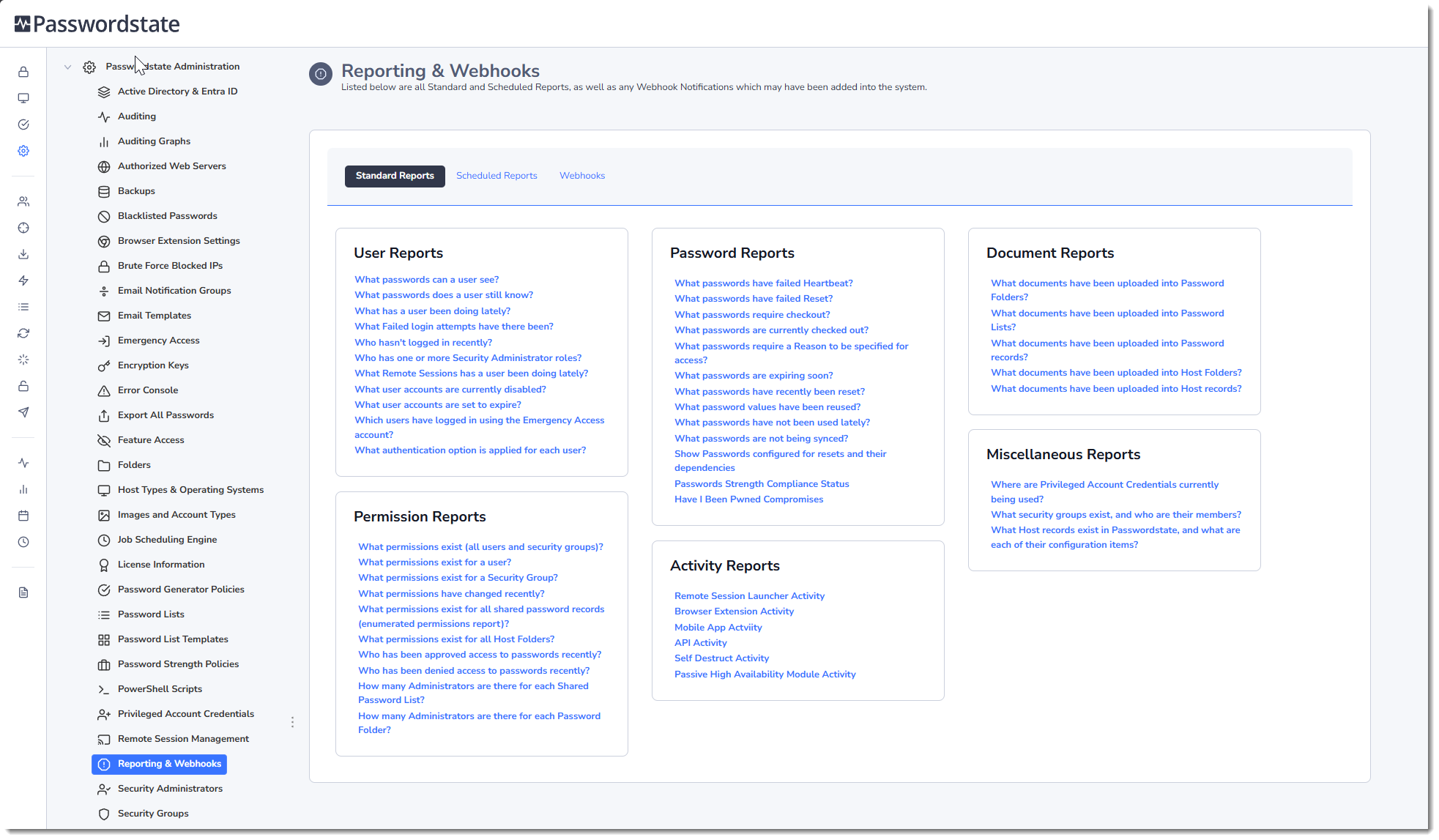Click the three-dot panel splitter handle
The image size is (1439, 840).
click(292, 722)
